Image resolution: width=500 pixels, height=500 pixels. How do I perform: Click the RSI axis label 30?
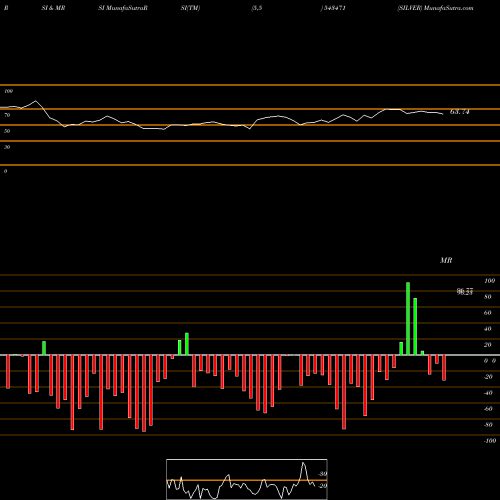pos(7,147)
